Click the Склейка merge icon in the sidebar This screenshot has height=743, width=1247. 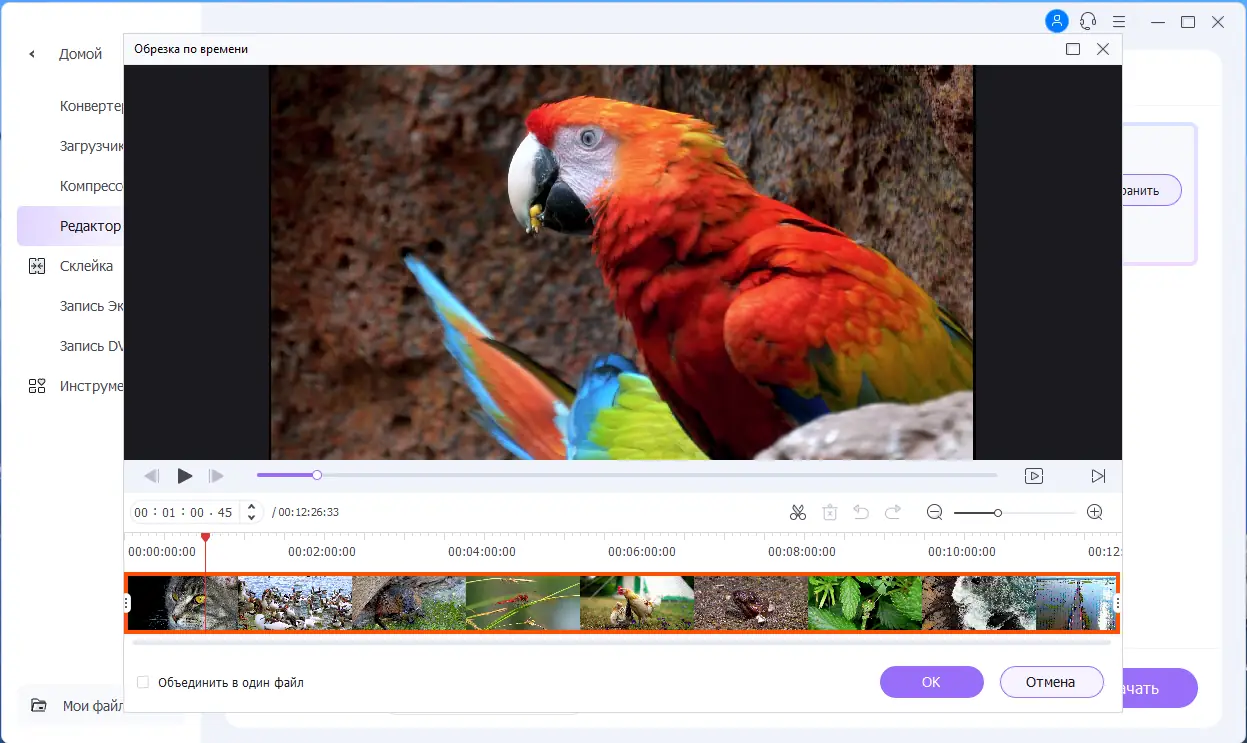point(37,266)
